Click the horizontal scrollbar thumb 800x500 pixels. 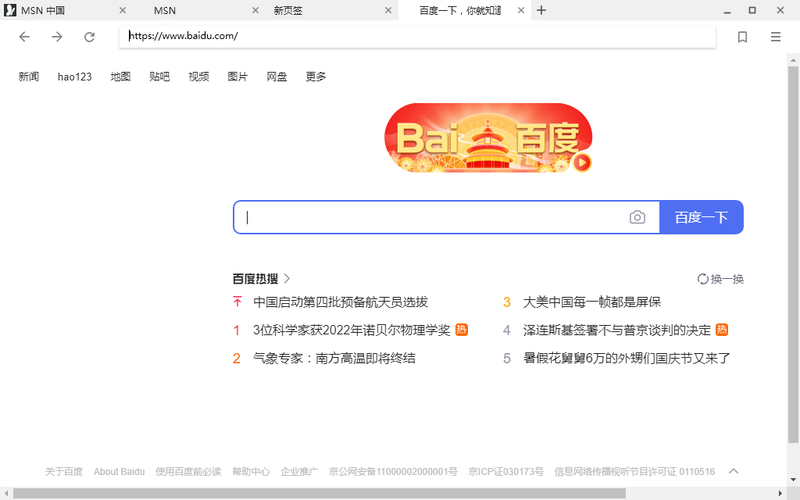click(319, 493)
